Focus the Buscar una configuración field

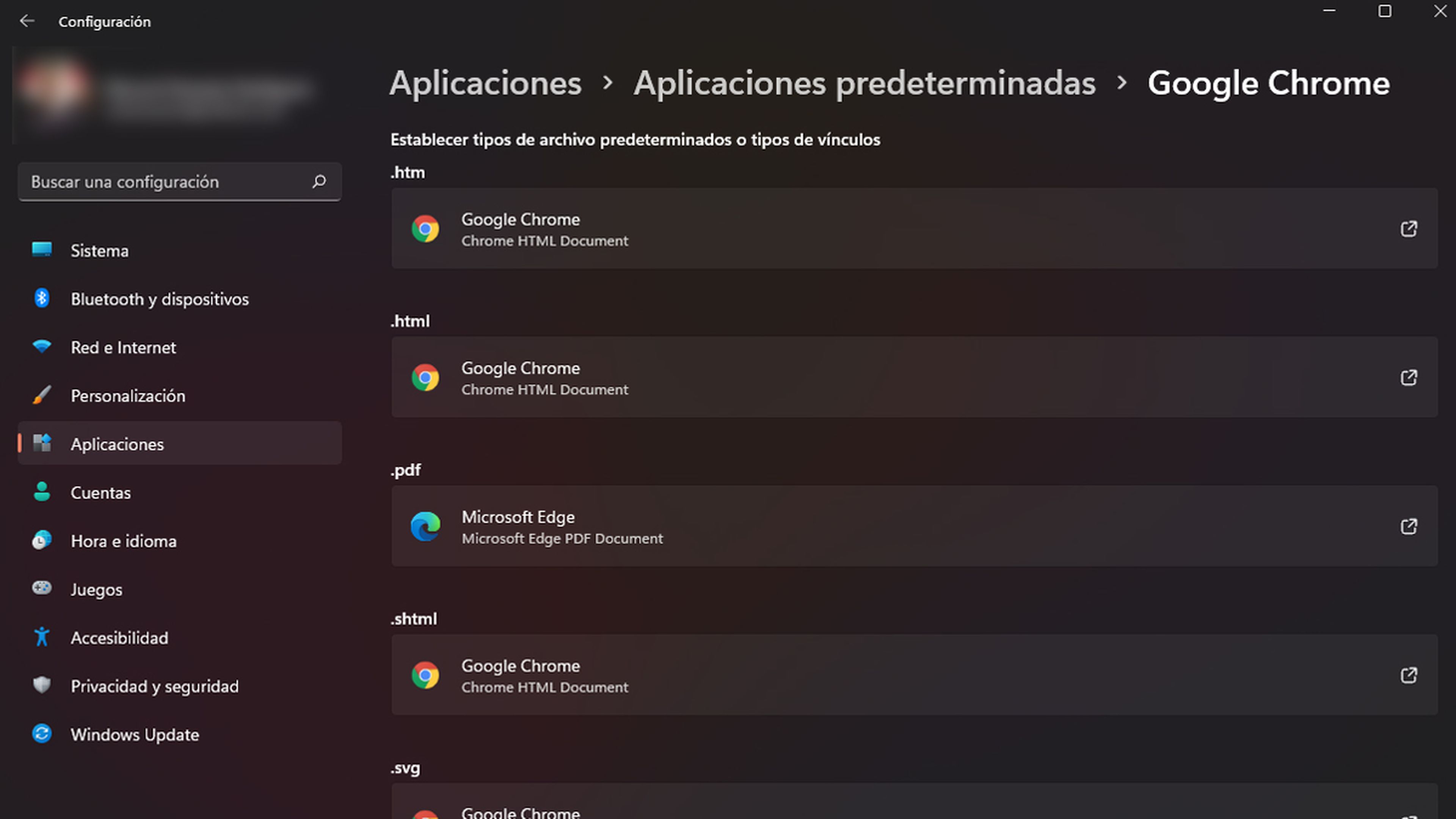tap(180, 182)
